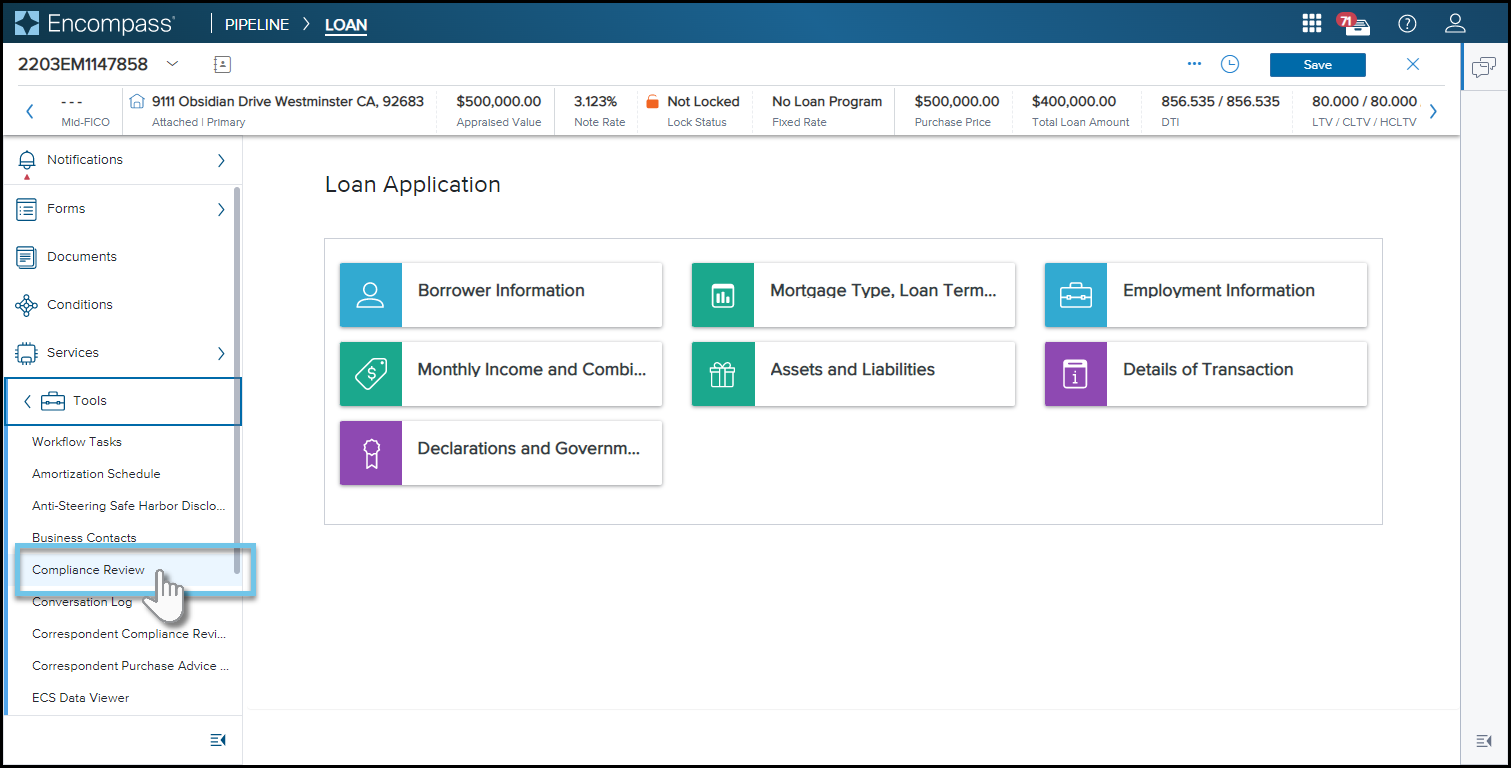The image size is (1511, 768).
Task: Open the user profile icon
Action: click(x=1455, y=23)
